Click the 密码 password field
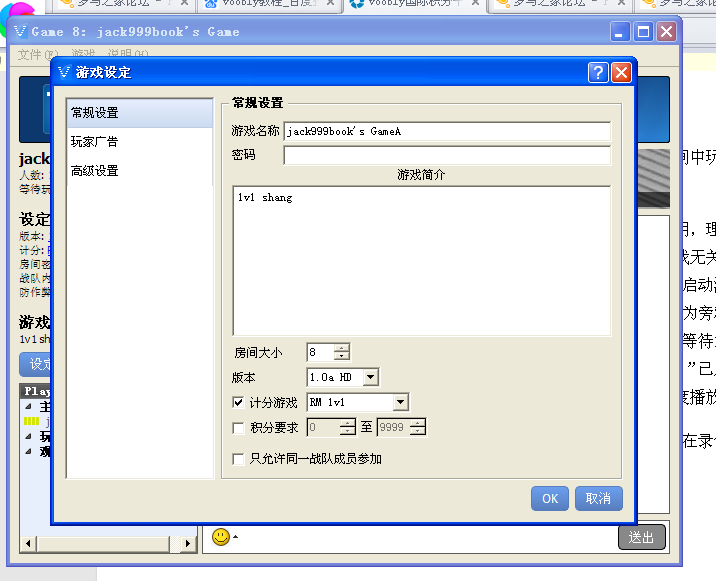This screenshot has width=716, height=581. 447,155
